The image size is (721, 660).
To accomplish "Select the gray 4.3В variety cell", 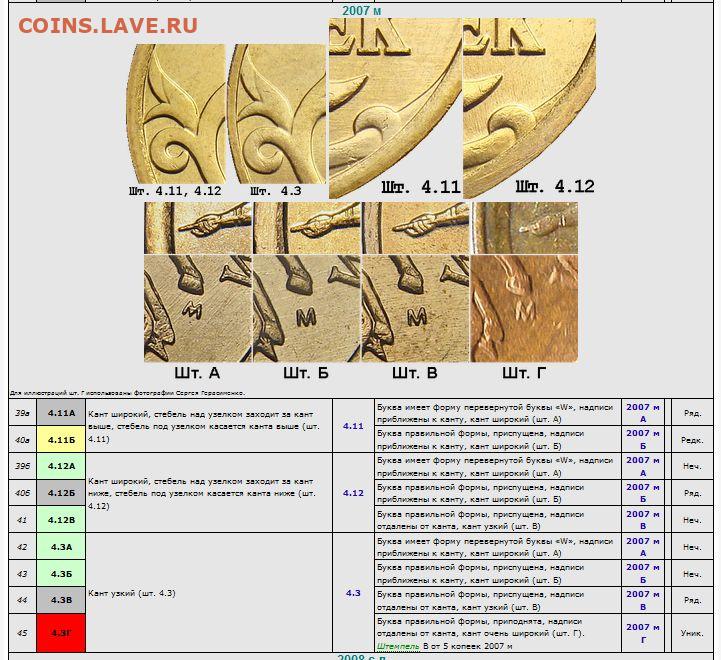I will click(61, 600).
